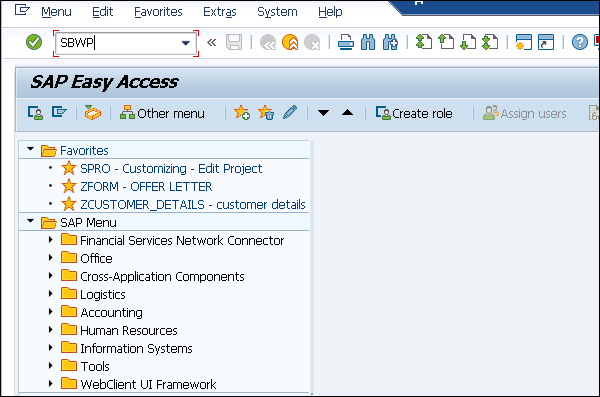Image resolution: width=600 pixels, height=397 pixels.
Task: Expand the WebClient UI Framework folder
Action: pyautogui.click(x=51, y=384)
